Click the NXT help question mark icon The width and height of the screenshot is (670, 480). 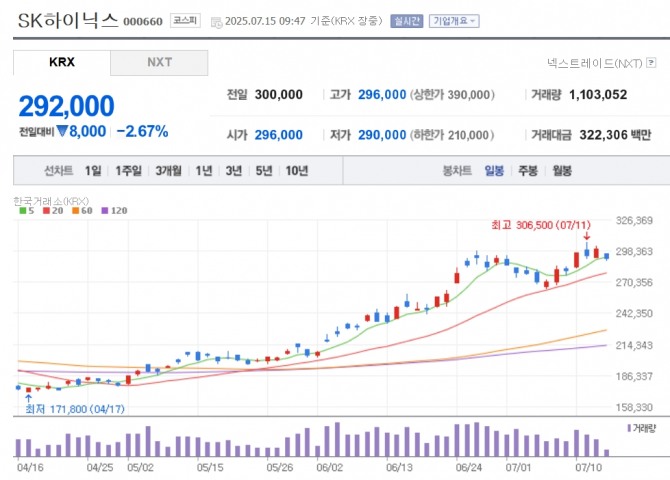point(651,63)
